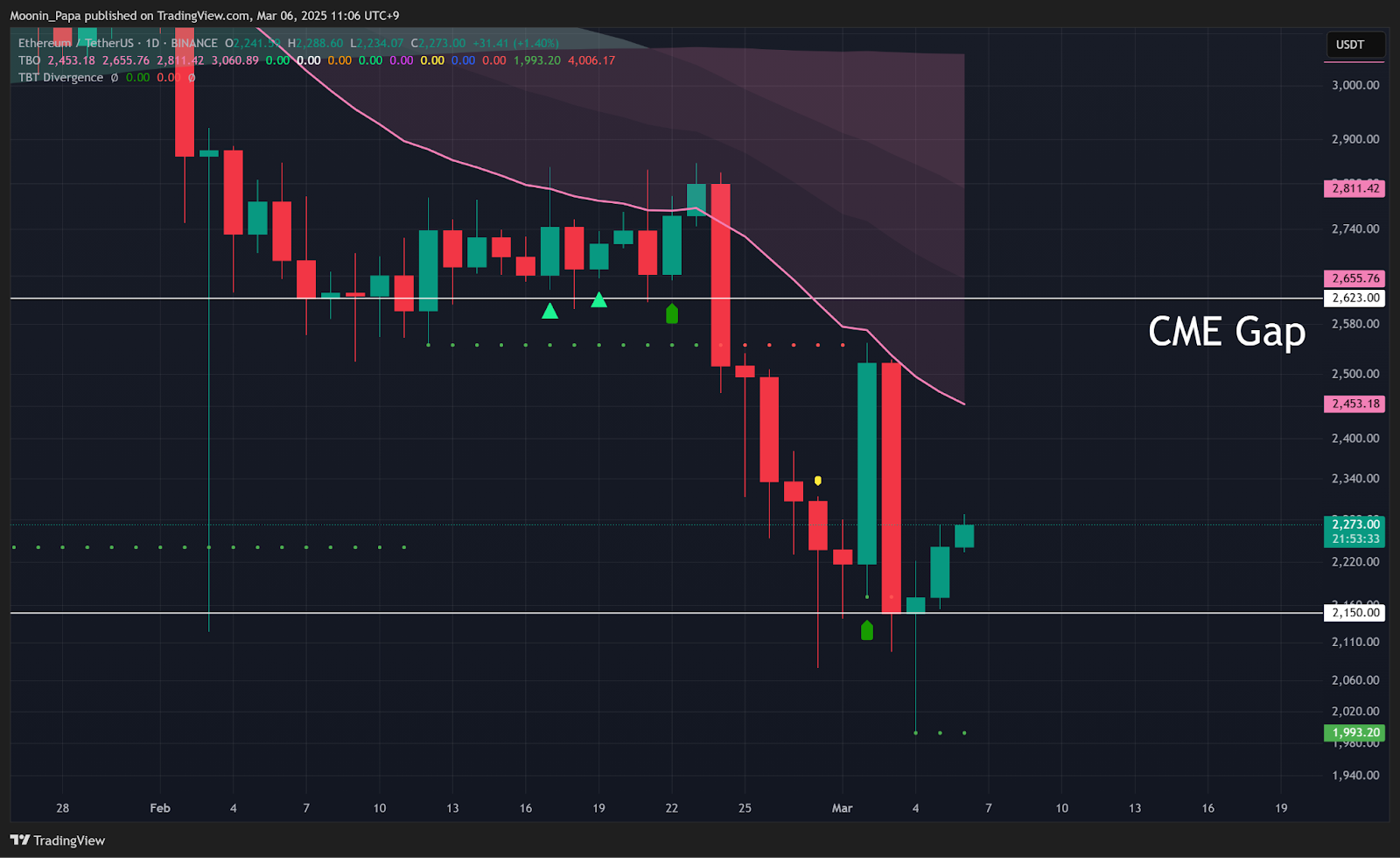Viewport: 1400px width, 858px height.
Task: Click the current price 2,273.00 label
Action: pos(1354,524)
